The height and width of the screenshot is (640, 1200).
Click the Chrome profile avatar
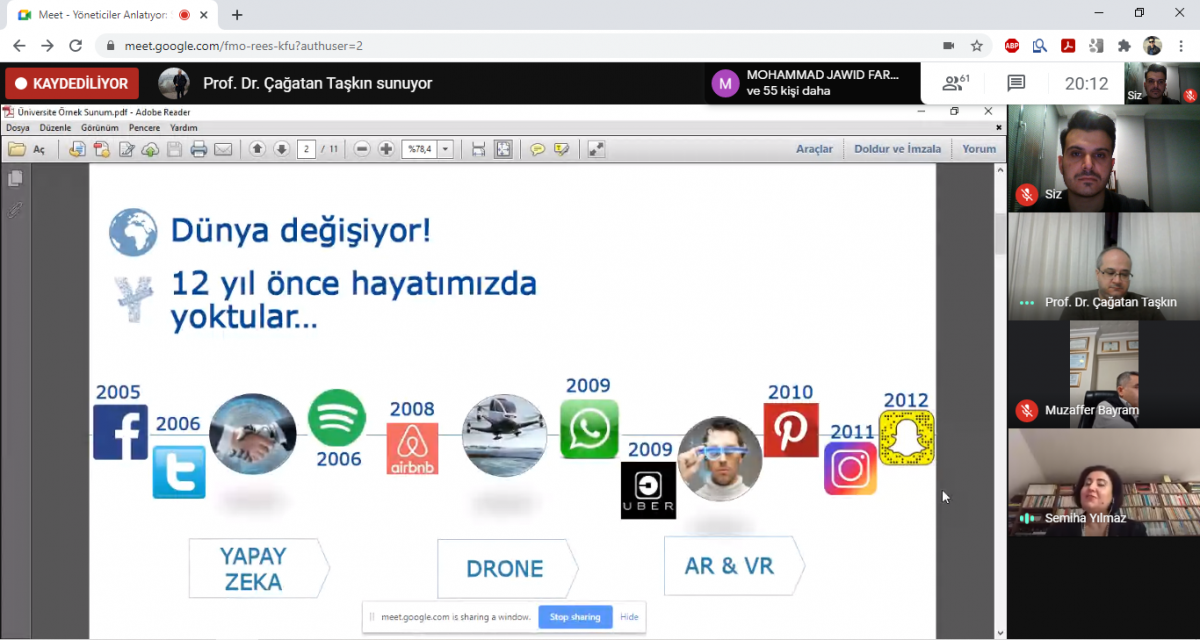(x=1153, y=46)
